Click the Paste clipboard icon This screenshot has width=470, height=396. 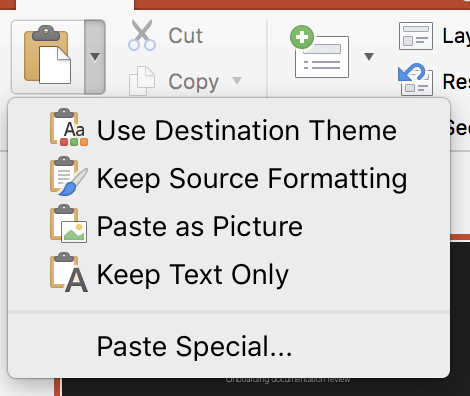point(47,55)
